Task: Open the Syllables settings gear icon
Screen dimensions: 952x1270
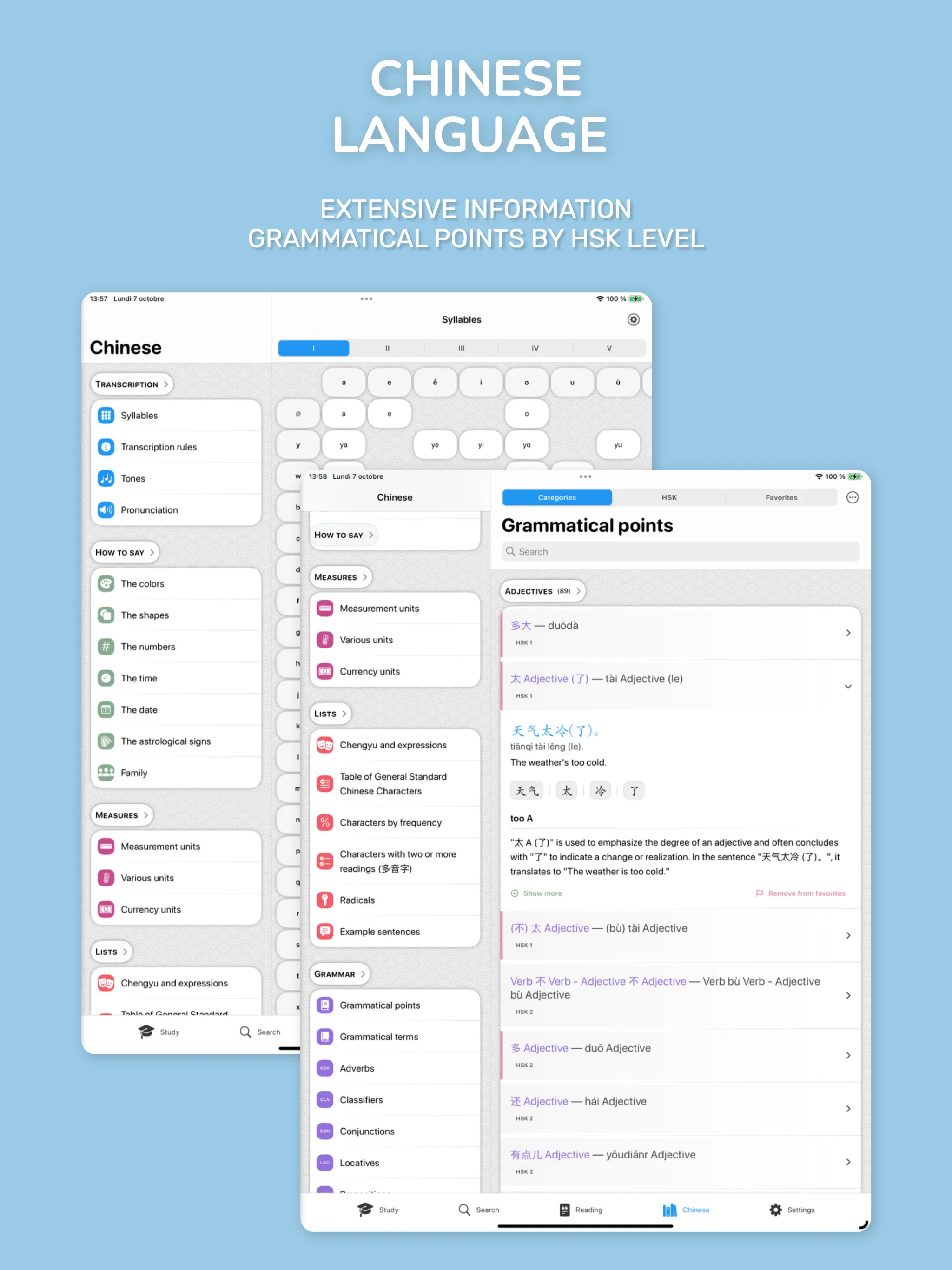Action: point(633,320)
